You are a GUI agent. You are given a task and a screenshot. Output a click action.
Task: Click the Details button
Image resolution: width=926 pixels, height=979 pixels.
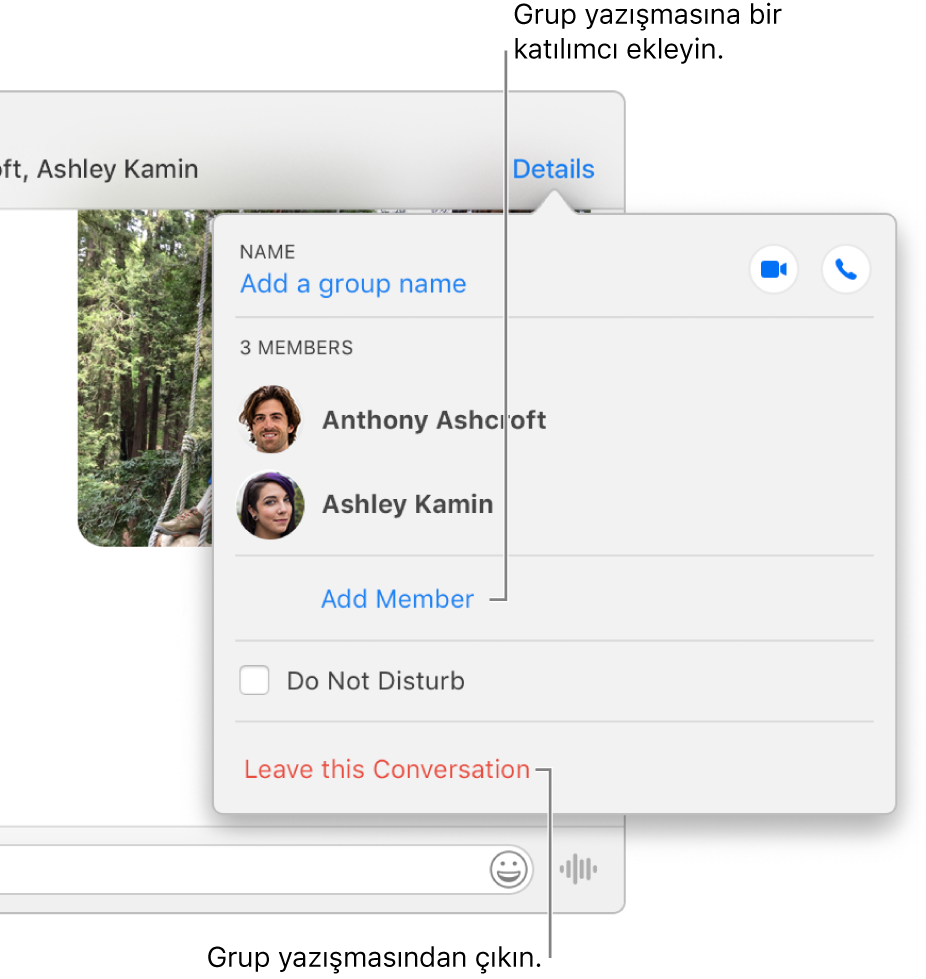(x=553, y=169)
